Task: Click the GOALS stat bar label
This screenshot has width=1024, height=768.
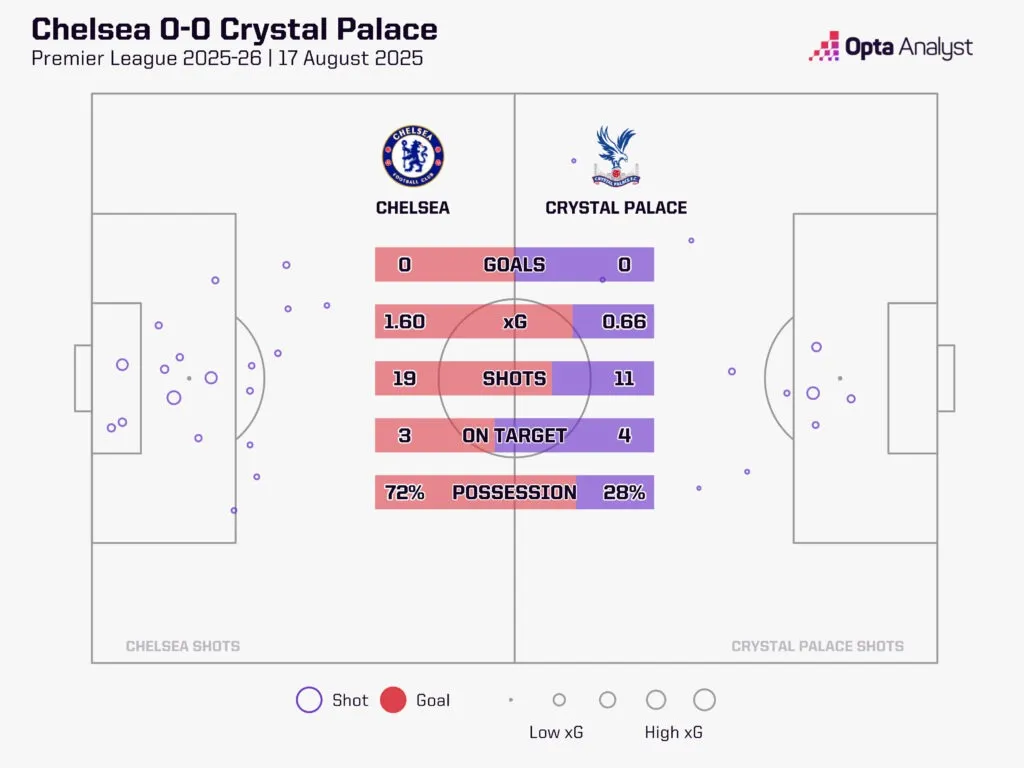Action: pyautogui.click(x=514, y=265)
